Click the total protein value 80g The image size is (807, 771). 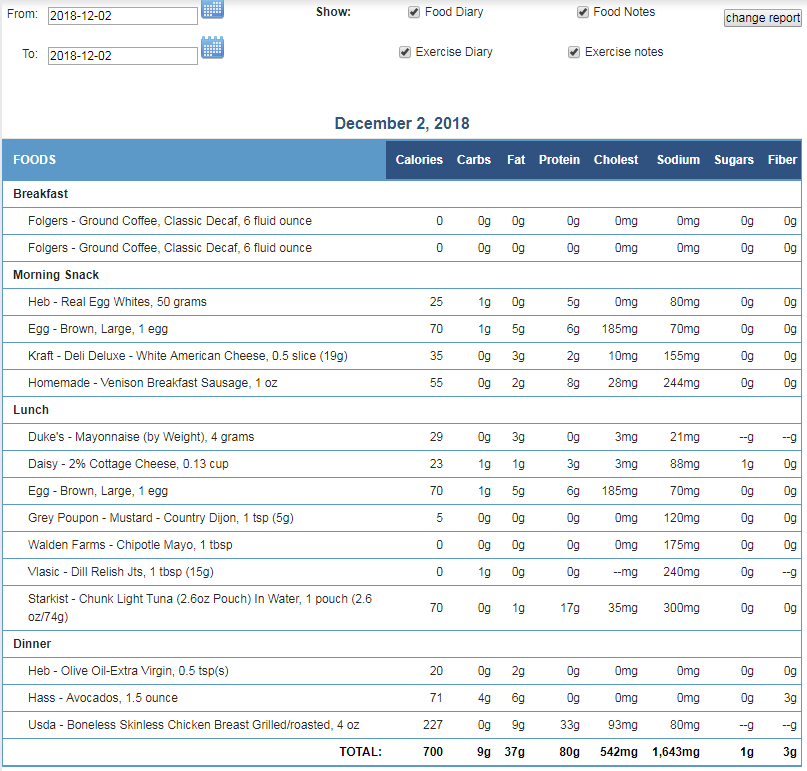pyautogui.click(x=569, y=752)
